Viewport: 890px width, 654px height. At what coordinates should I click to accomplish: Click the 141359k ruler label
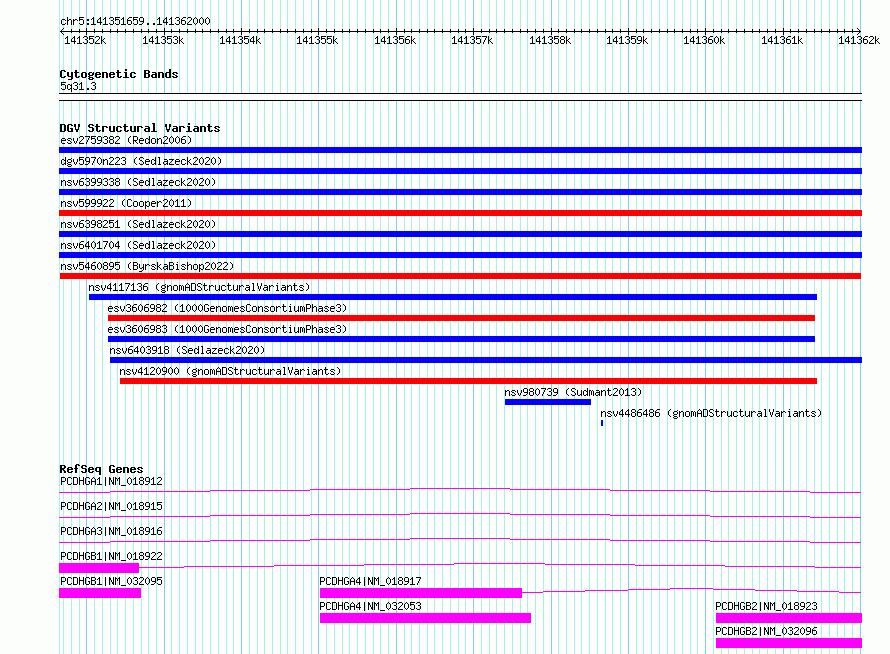coord(627,40)
